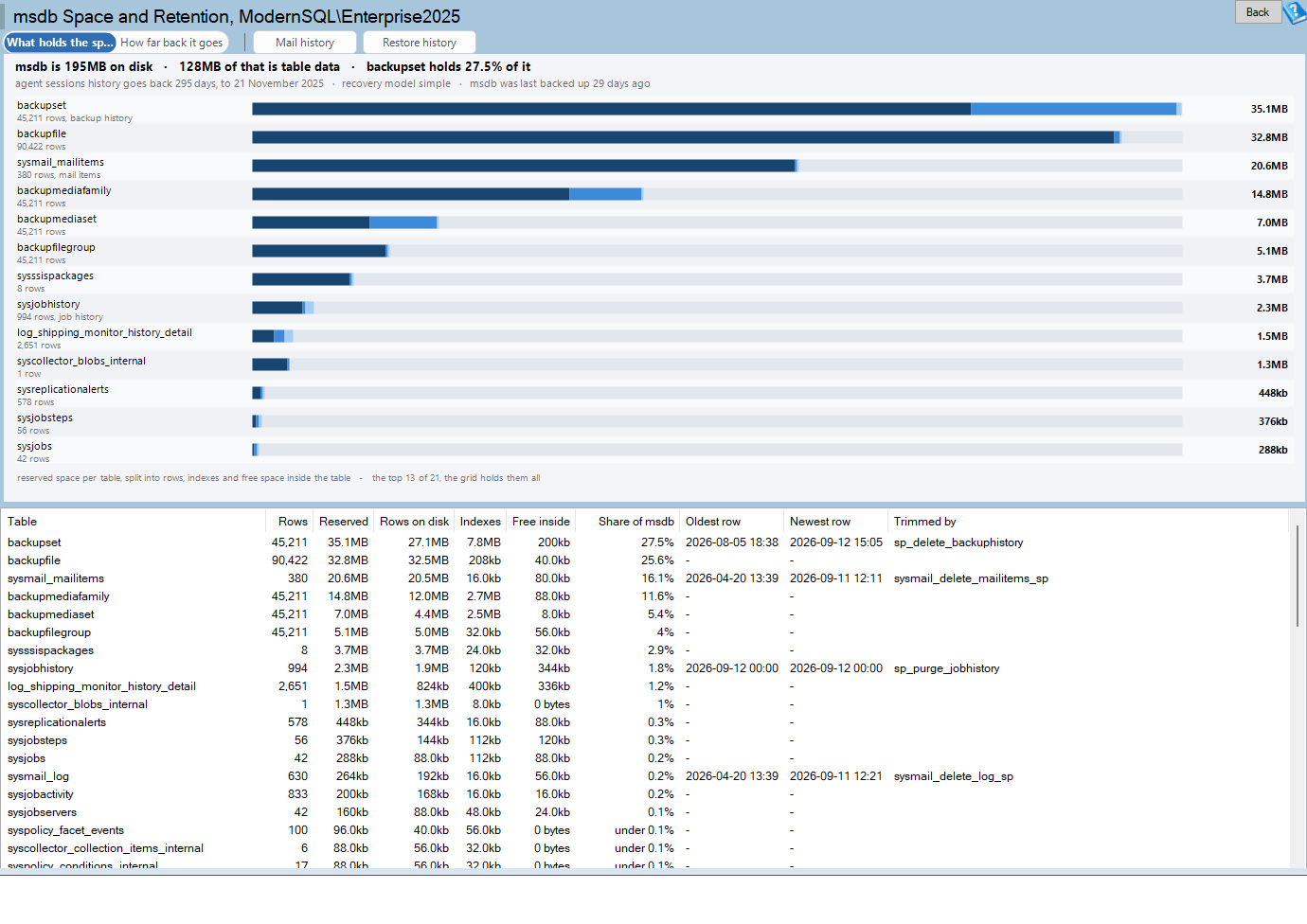Select syscollector_collection_items_internal grid row
The image size is (1307, 924).
pyautogui.click(x=646, y=848)
